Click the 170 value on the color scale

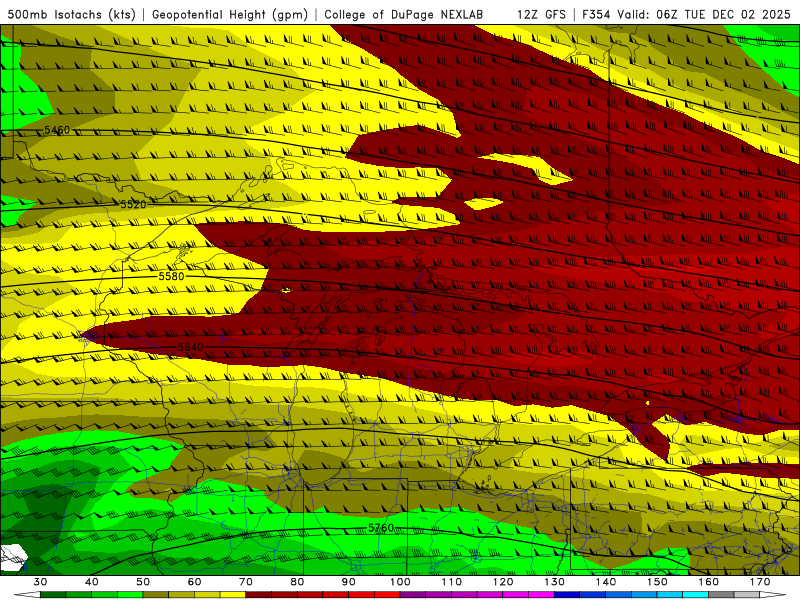760,582
